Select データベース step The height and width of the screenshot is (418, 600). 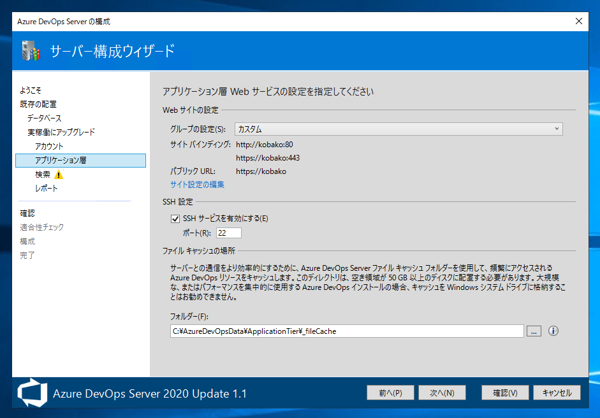click(x=44, y=118)
